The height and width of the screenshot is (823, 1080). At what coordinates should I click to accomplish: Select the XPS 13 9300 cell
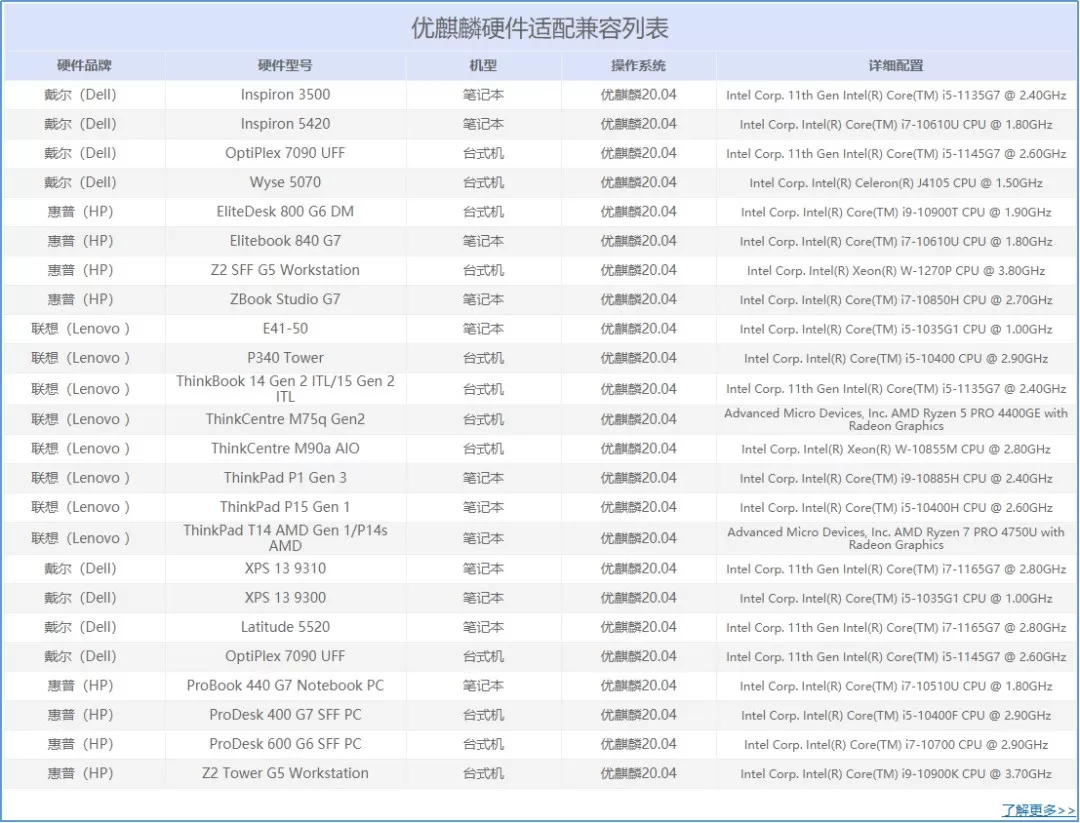click(285, 598)
